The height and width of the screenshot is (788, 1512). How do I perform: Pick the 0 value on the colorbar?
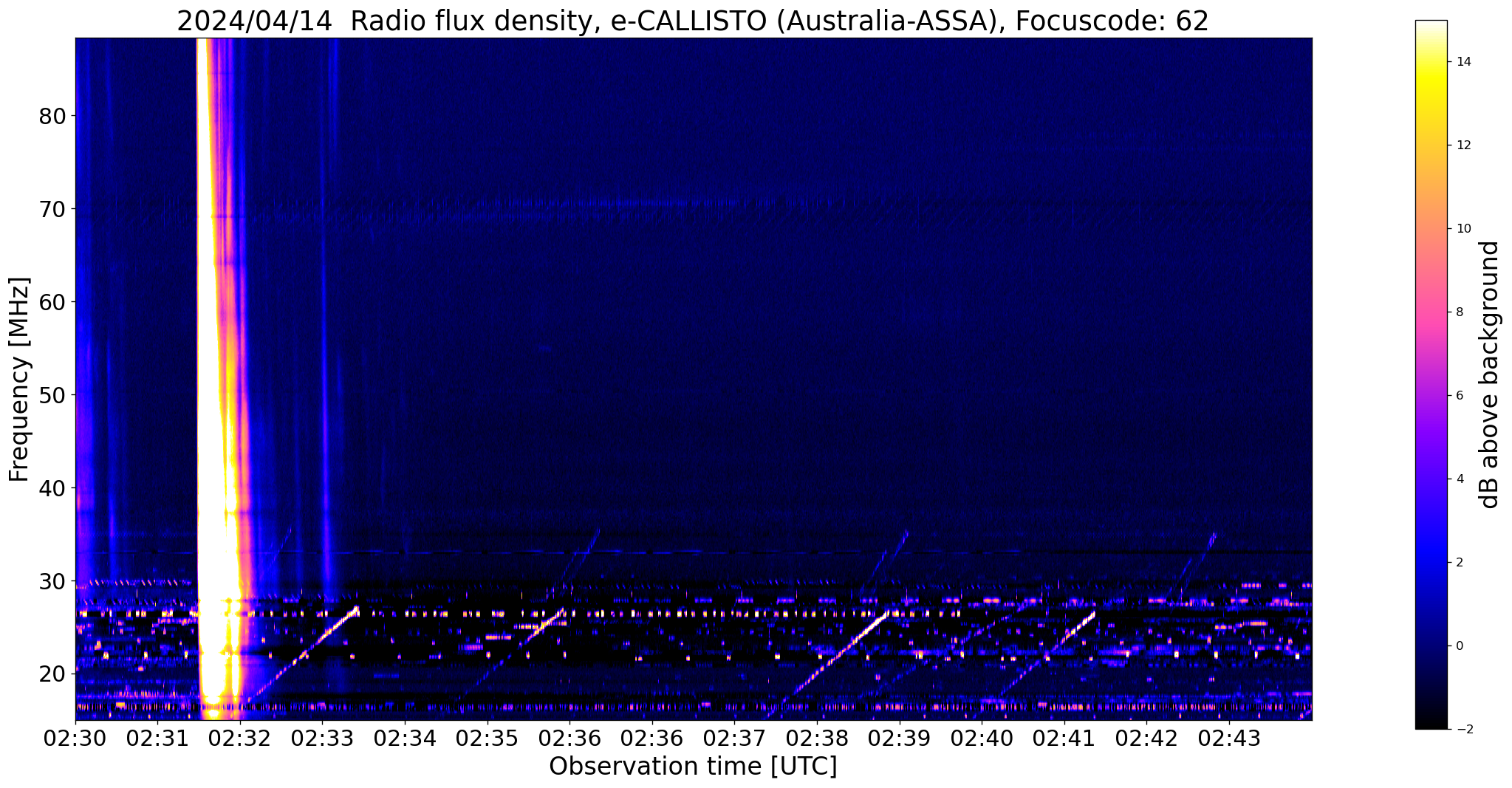[1460, 646]
